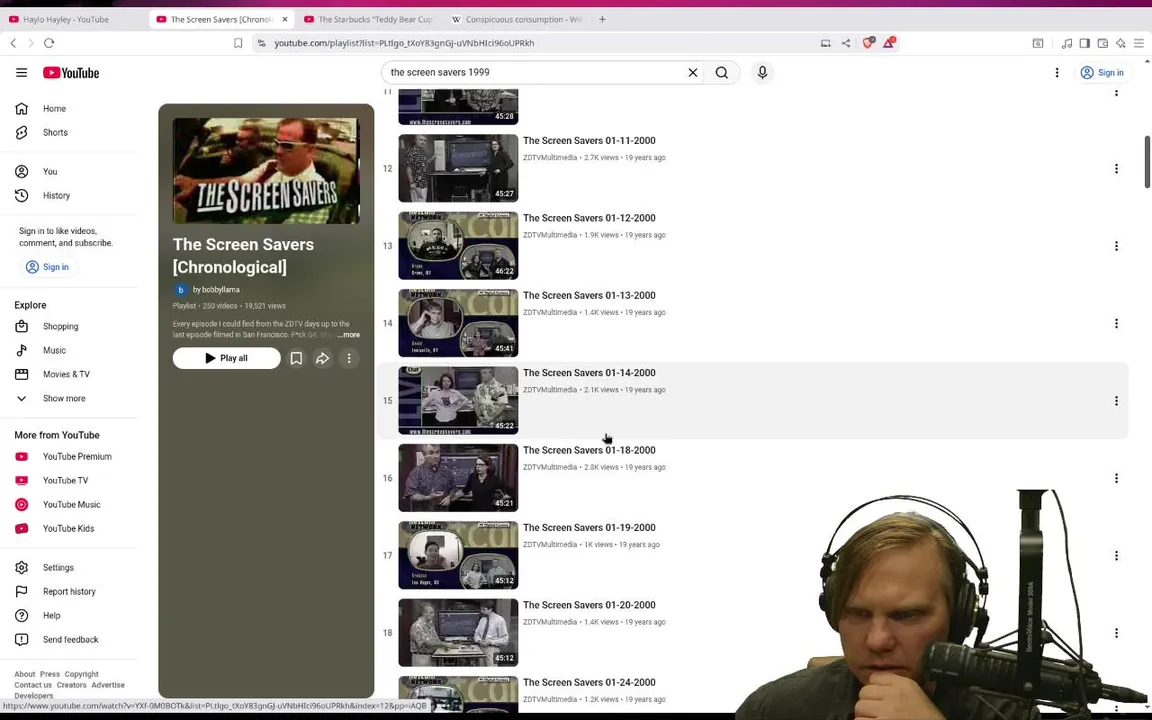Open bobbyllama channel link
The width and height of the screenshot is (1152, 720).
[x=216, y=290]
